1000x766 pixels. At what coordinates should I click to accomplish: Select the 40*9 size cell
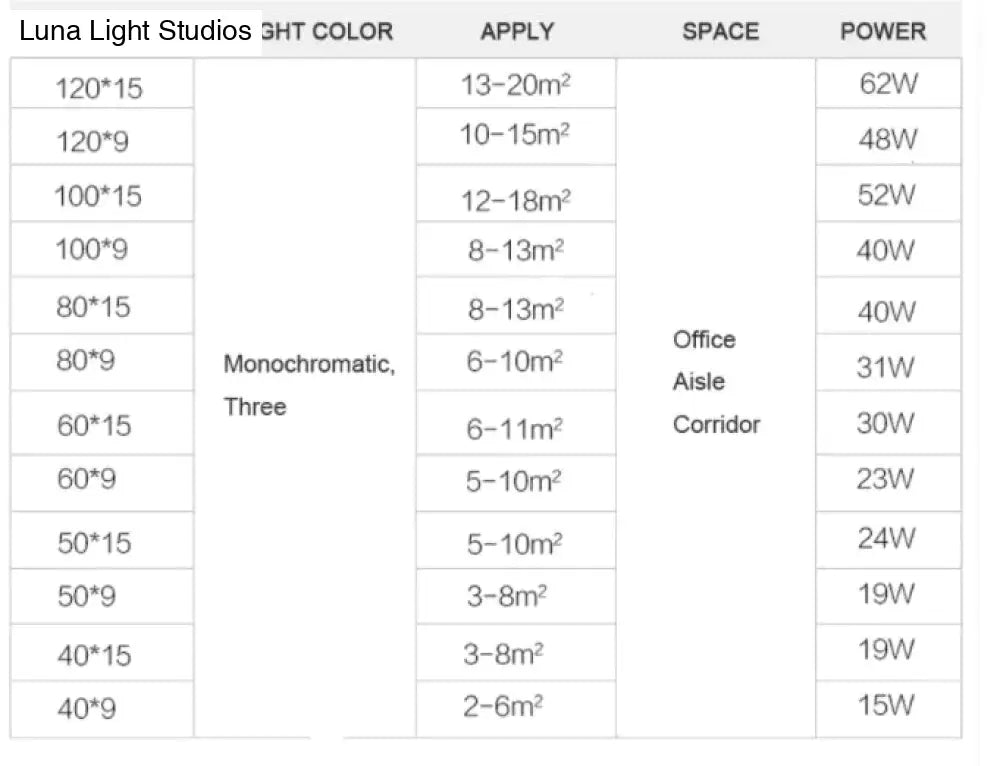coord(102,709)
